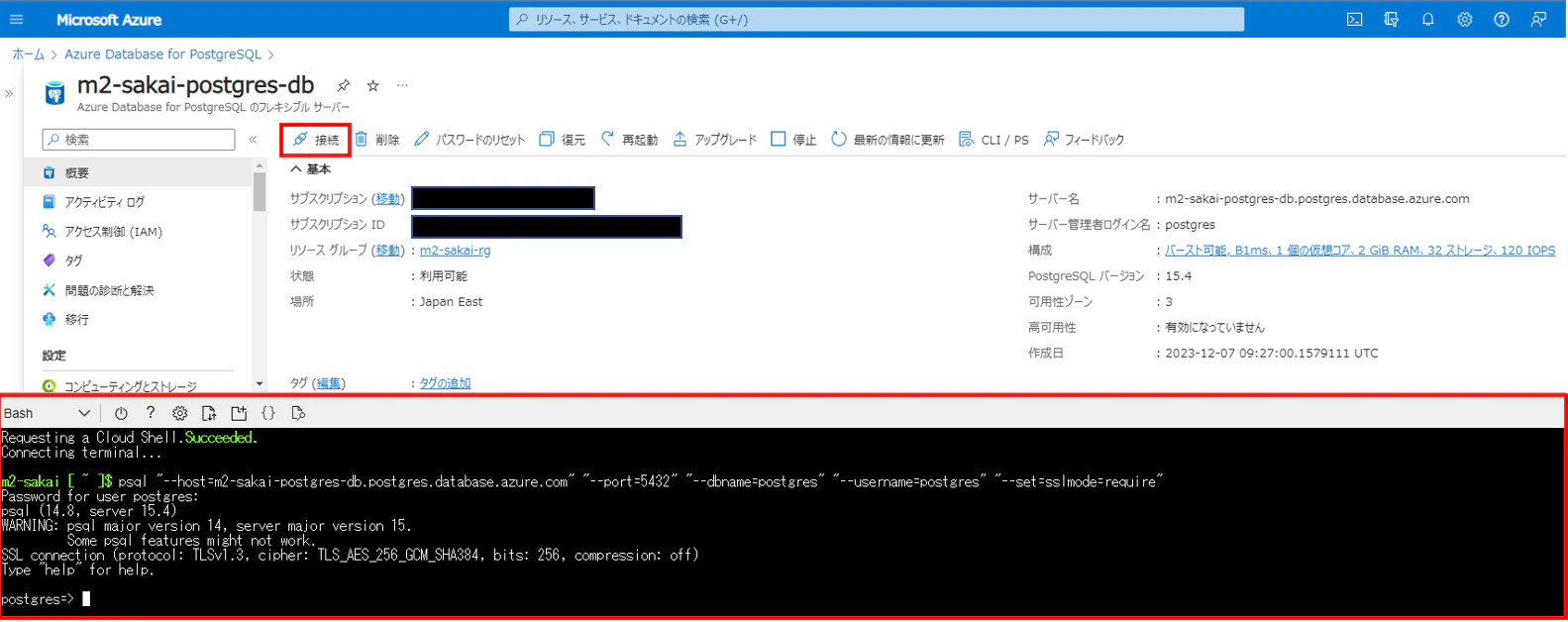Image resolution: width=1568 pixels, height=622 pixels.
Task: Mark m2-sakai-postgres-db as favorite
Action: click(x=372, y=86)
